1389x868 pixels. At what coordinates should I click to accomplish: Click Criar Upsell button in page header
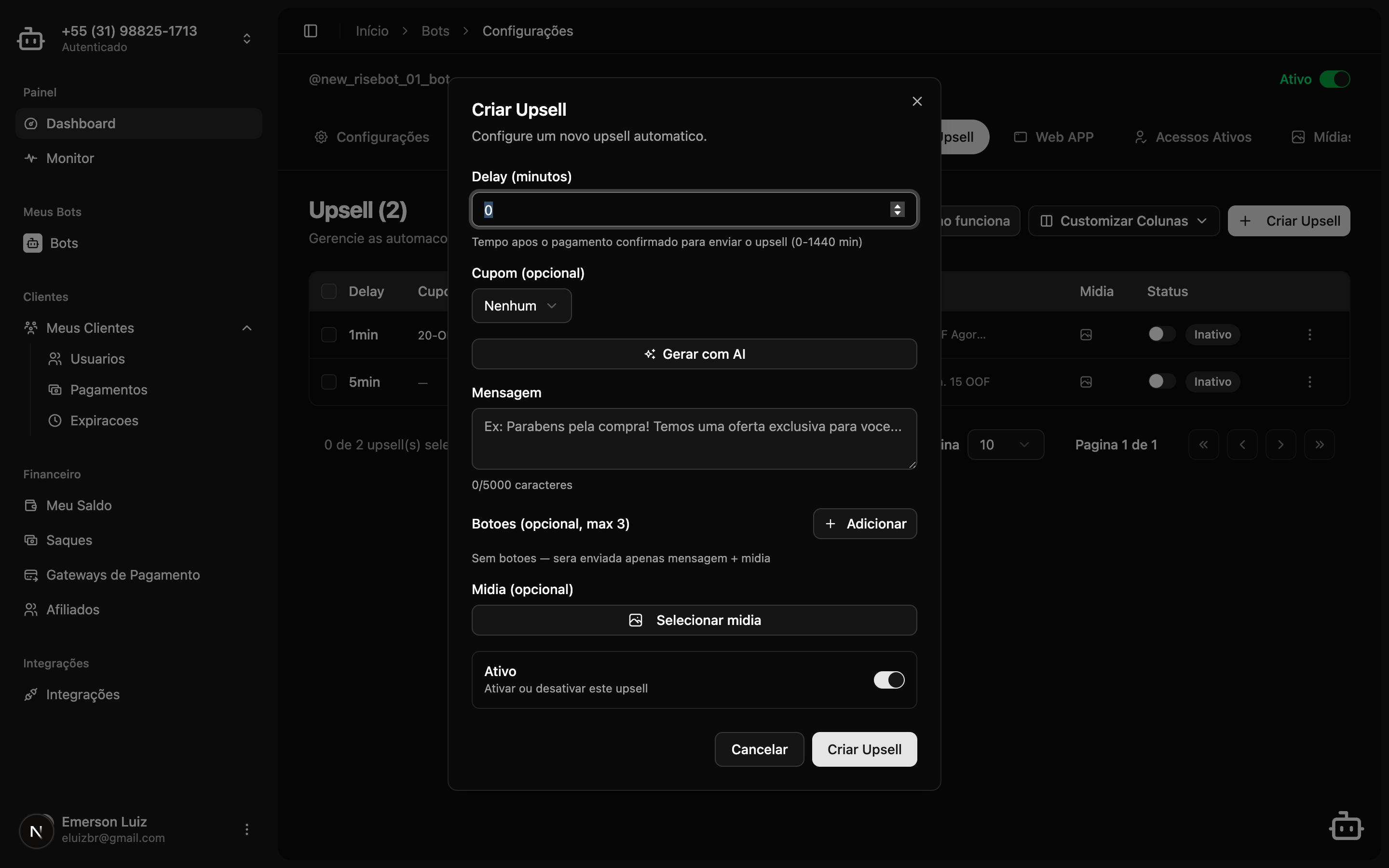click(x=1289, y=221)
